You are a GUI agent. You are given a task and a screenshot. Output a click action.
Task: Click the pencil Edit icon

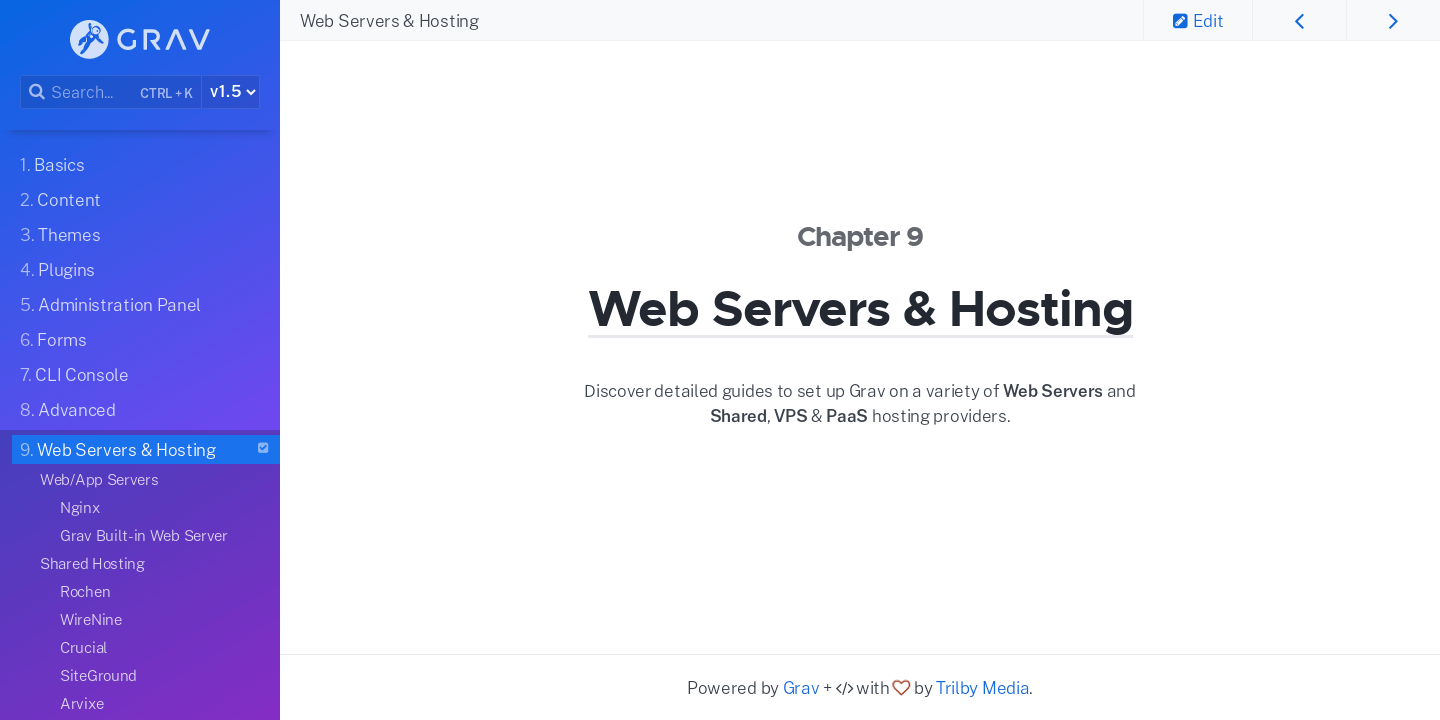(x=1181, y=20)
